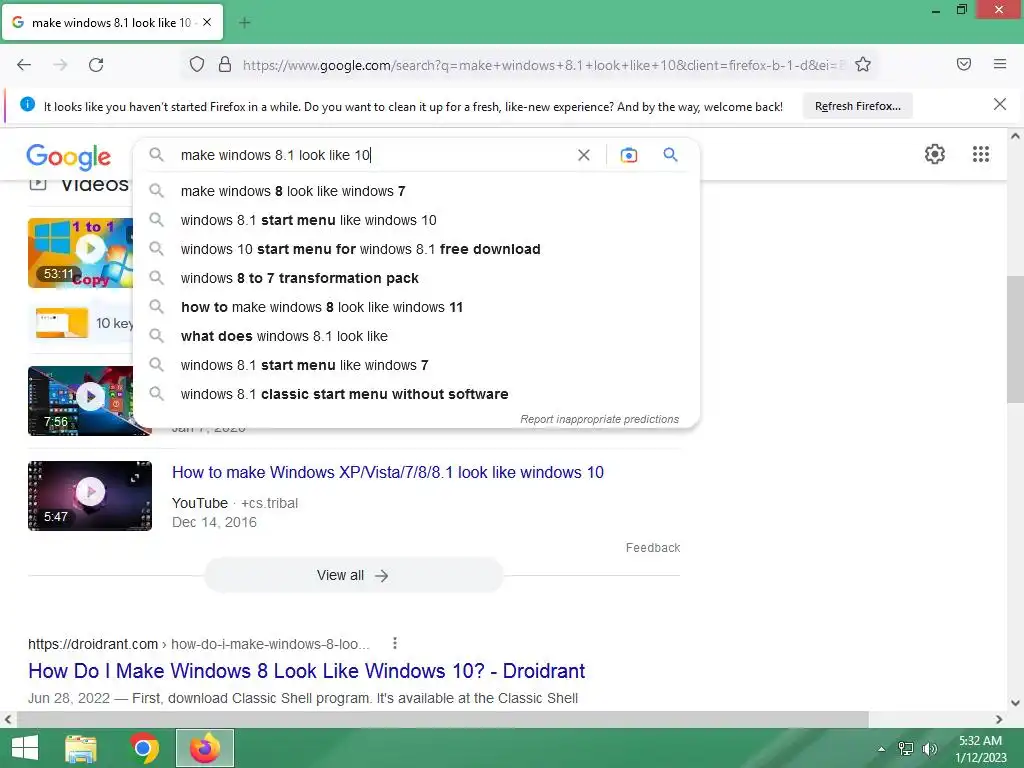Show hidden system tray icons
The height and width of the screenshot is (768, 1024).
point(881,748)
